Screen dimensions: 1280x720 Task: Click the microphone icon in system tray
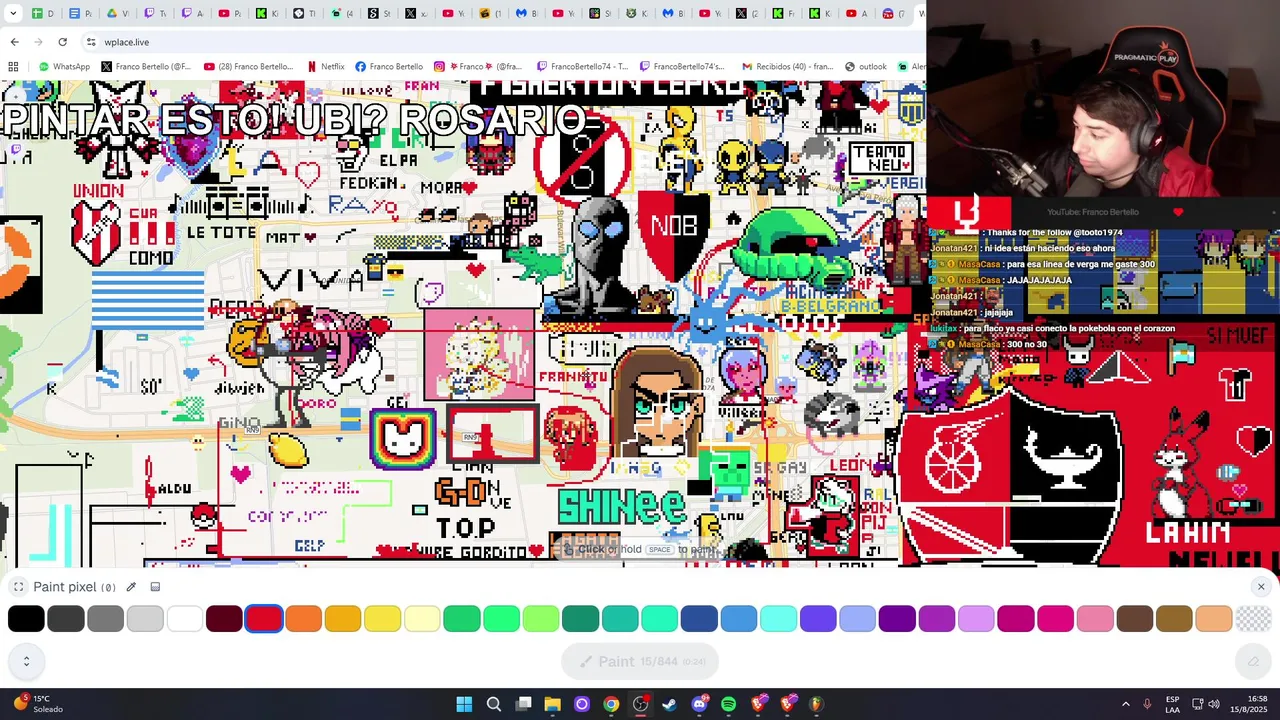[x=1147, y=704]
